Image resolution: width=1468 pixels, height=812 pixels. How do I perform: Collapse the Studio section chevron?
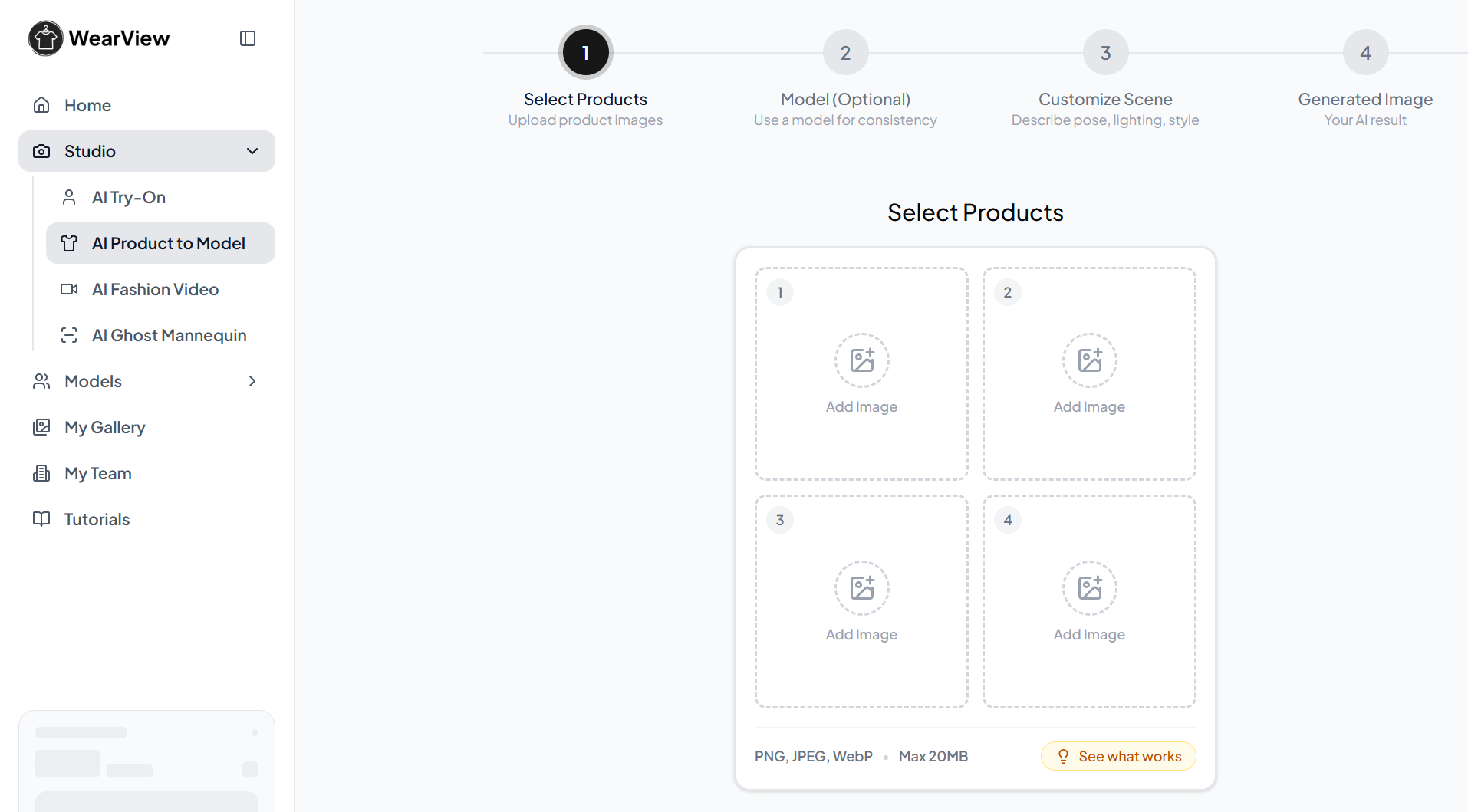tap(252, 151)
